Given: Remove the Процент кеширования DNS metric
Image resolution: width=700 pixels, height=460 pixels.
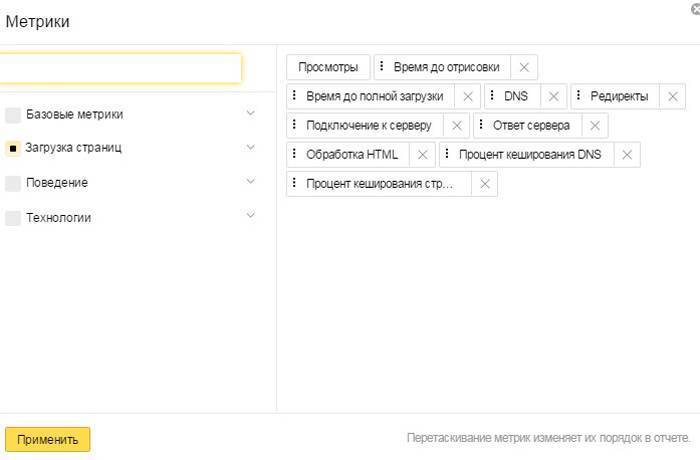Looking at the screenshot, I should coord(626,155).
